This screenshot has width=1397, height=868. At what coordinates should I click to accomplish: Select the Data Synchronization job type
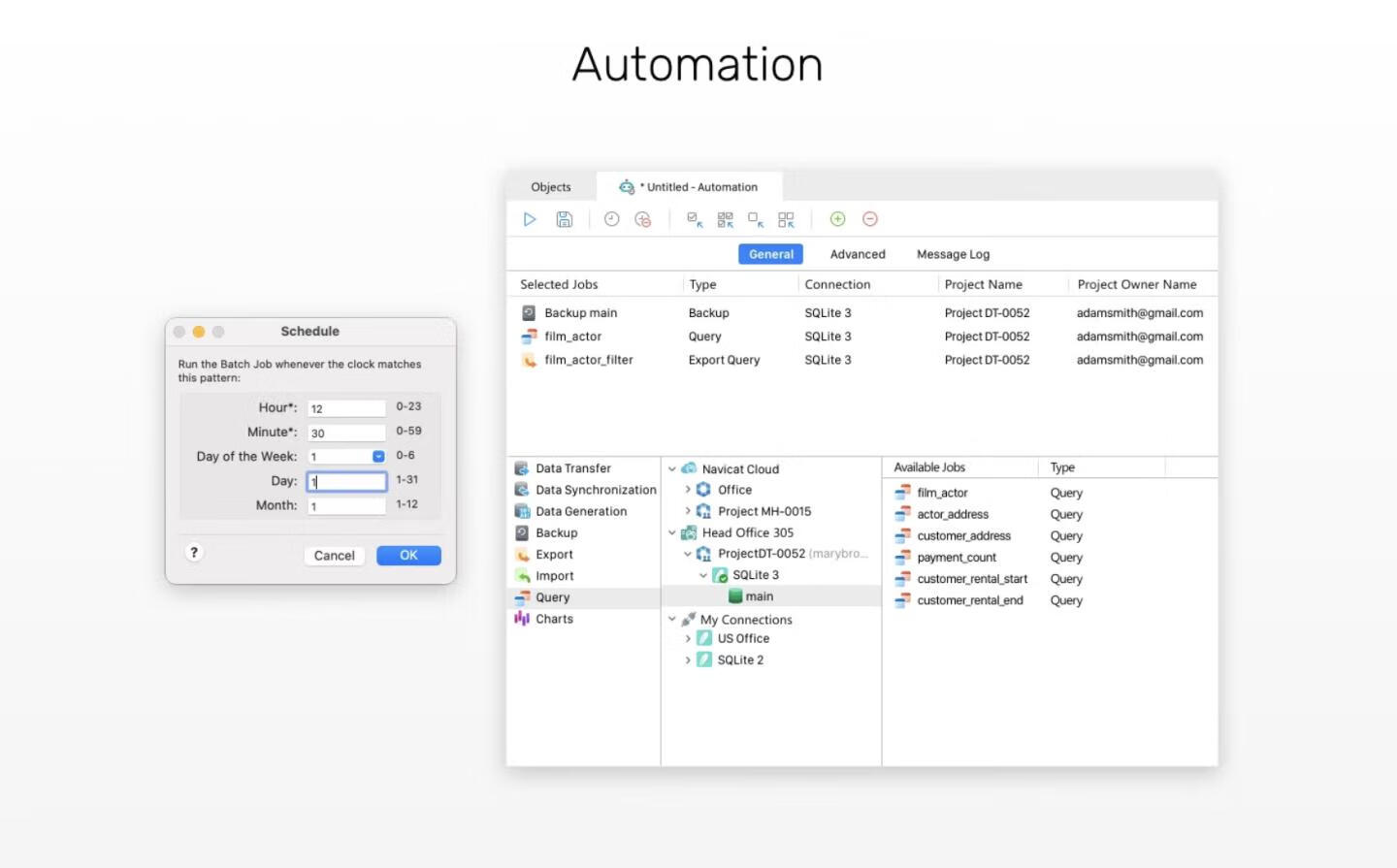click(x=583, y=490)
